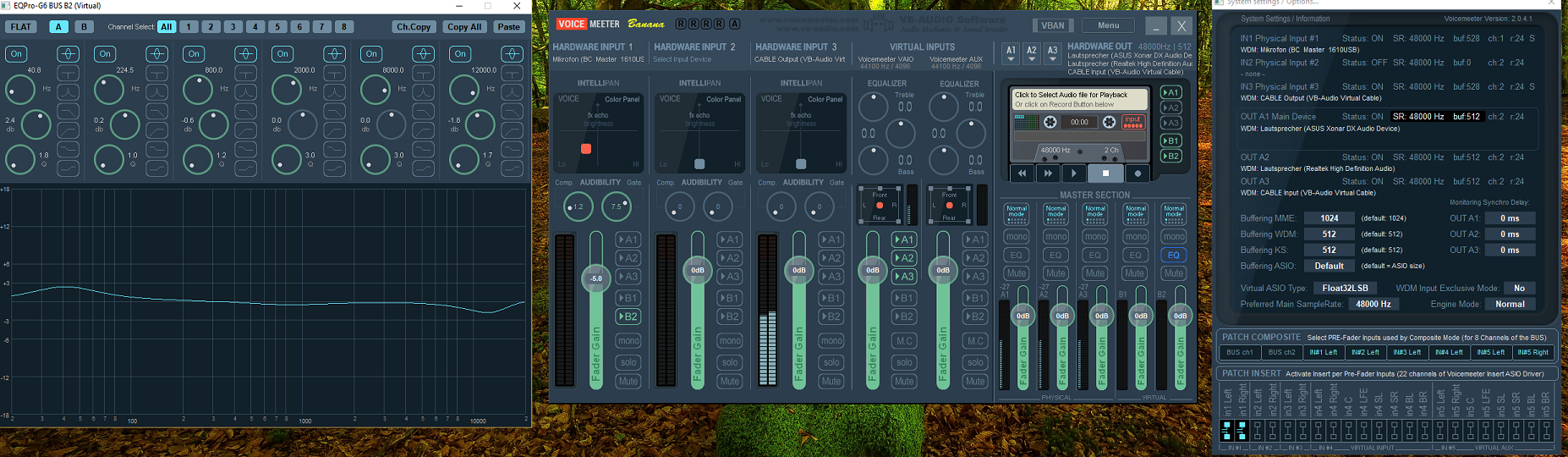Select bell filter icon on 40.8 Hz band
Viewport: 1568px width, 457px height.
coord(68,54)
